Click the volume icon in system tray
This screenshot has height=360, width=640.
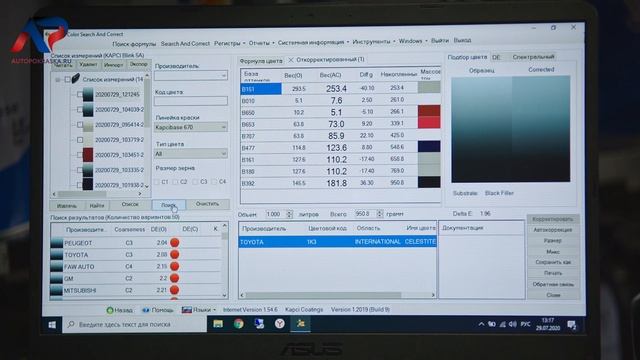click(513, 324)
